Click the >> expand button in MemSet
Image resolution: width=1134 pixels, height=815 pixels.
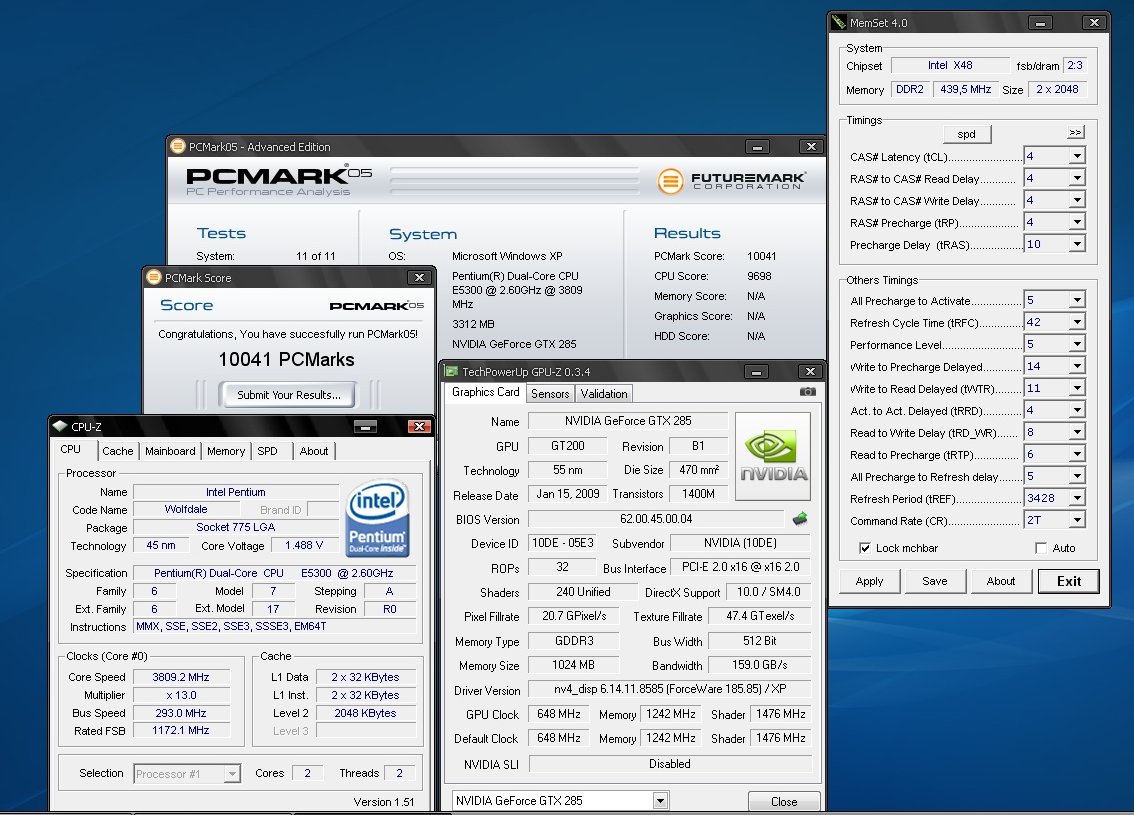coord(1075,132)
